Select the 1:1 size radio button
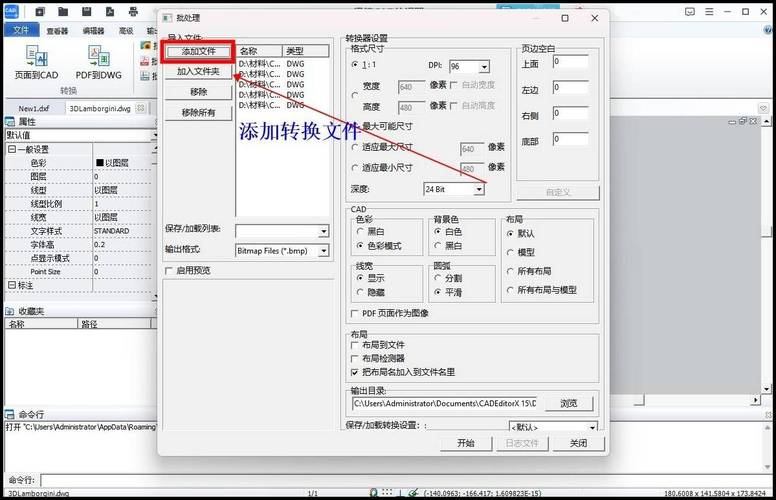This screenshot has height=500, width=776. pyautogui.click(x=355, y=64)
